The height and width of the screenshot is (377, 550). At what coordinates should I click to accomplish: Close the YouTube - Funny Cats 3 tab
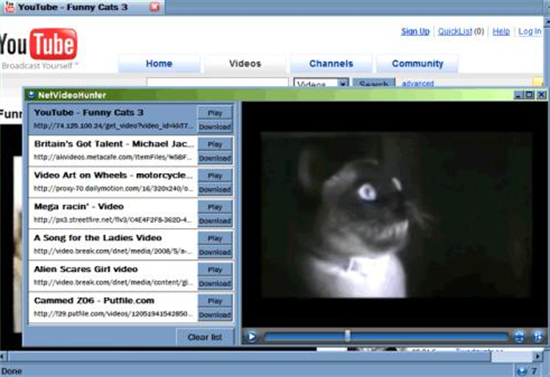154,7
